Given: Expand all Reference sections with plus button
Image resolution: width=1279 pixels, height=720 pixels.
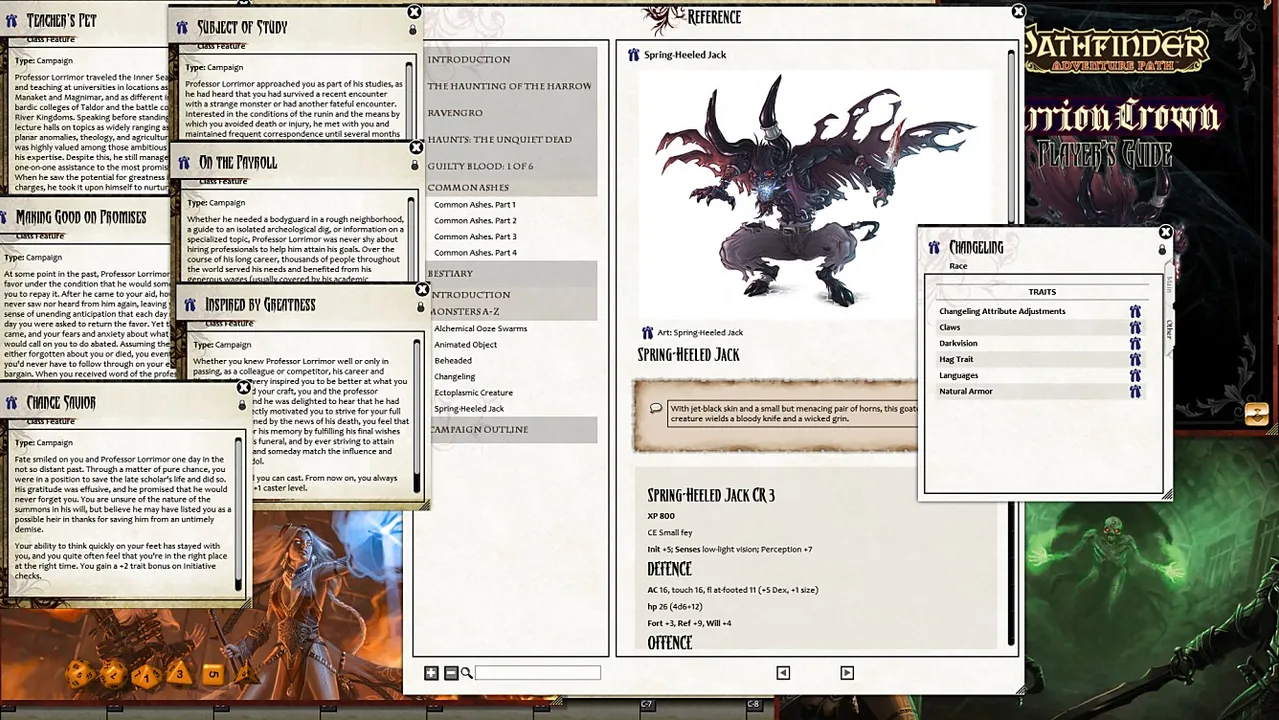Looking at the screenshot, I should (431, 673).
